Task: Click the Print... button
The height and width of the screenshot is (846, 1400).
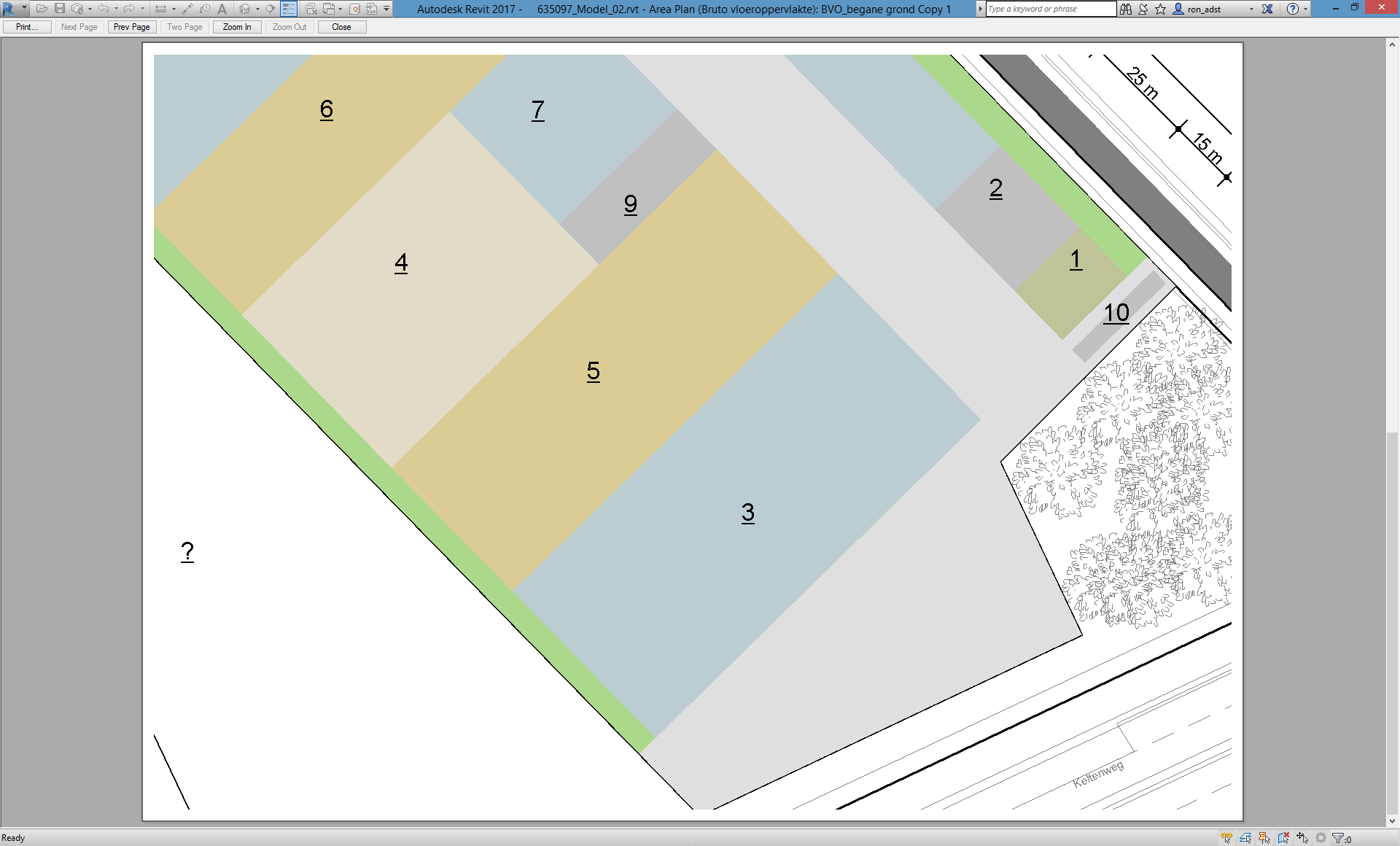Action: pyautogui.click(x=27, y=27)
